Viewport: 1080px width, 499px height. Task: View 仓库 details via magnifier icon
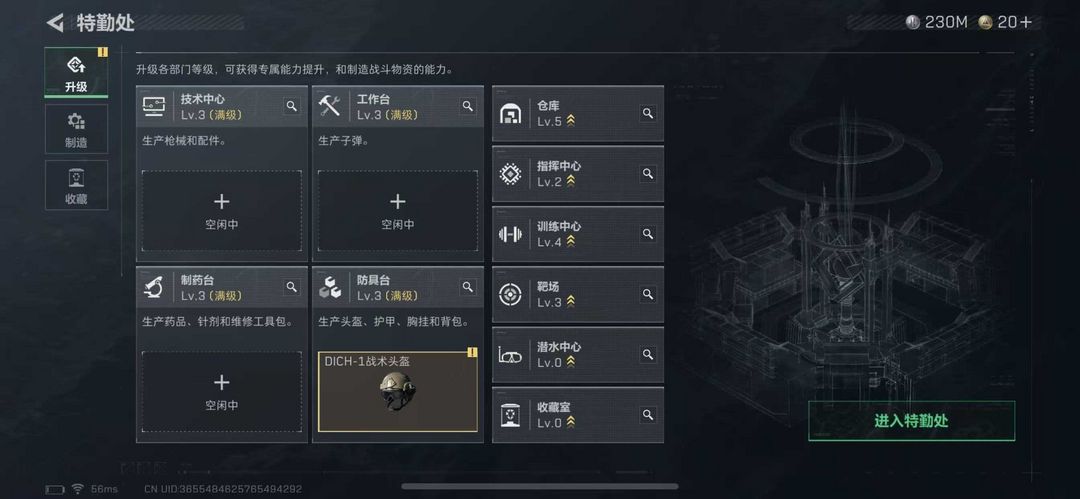tap(647, 113)
